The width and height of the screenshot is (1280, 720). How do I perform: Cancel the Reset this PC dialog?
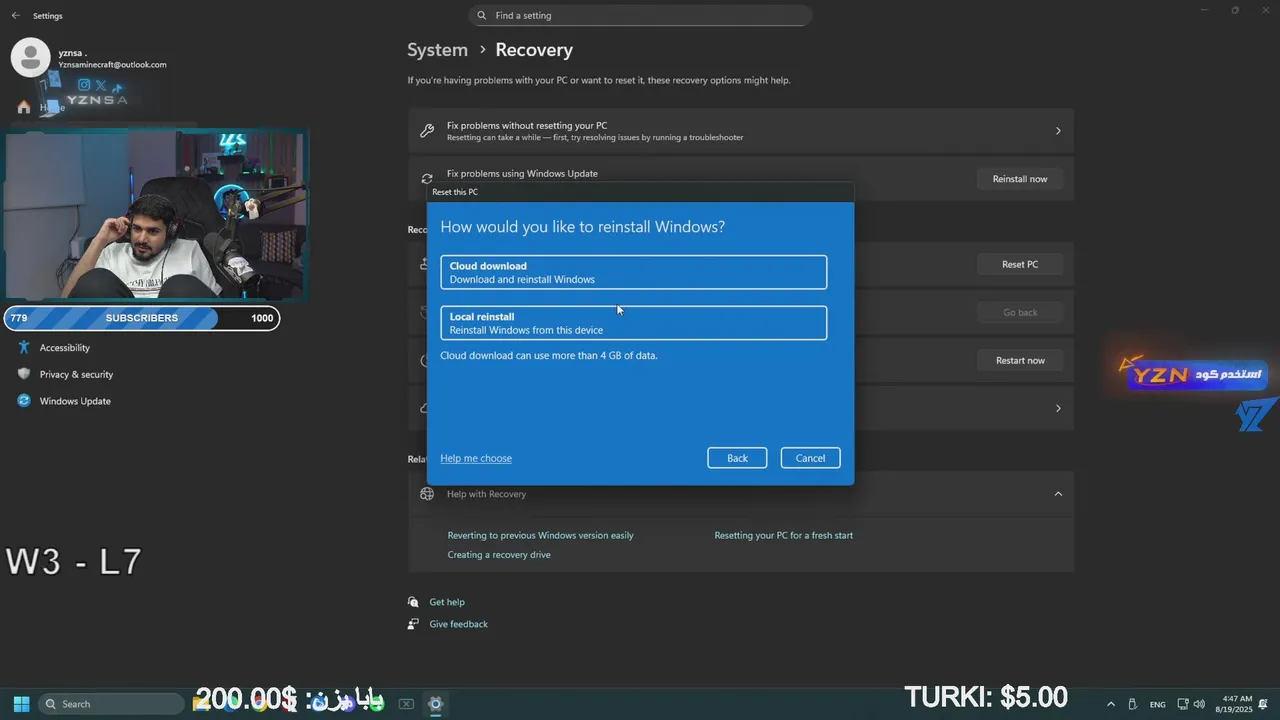pyautogui.click(x=810, y=458)
